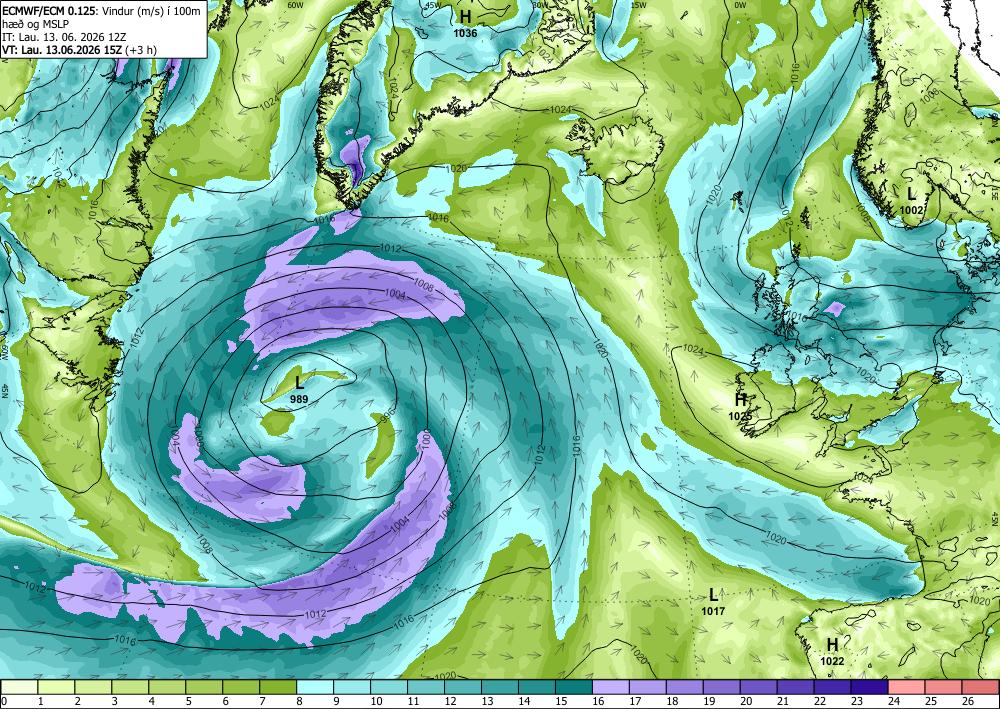1000x709 pixels.
Task: Click the 'IT: Lau. 13. 06. 2026 12Z' init time
Action: 64,37
